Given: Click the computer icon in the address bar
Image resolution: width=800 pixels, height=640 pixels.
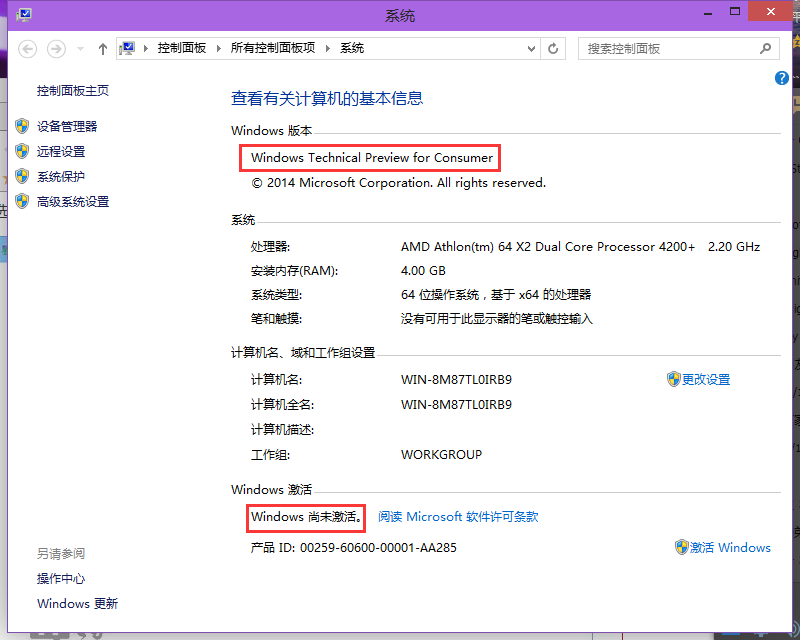Looking at the screenshot, I should 128,48.
